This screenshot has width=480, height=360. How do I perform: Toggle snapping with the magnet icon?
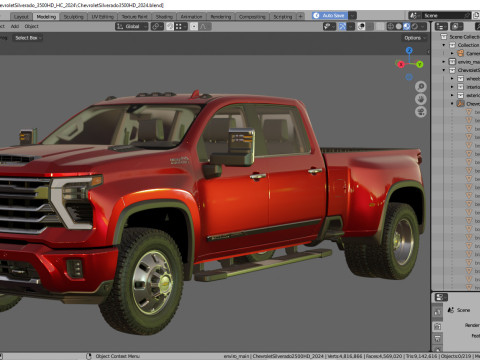pos(170,26)
